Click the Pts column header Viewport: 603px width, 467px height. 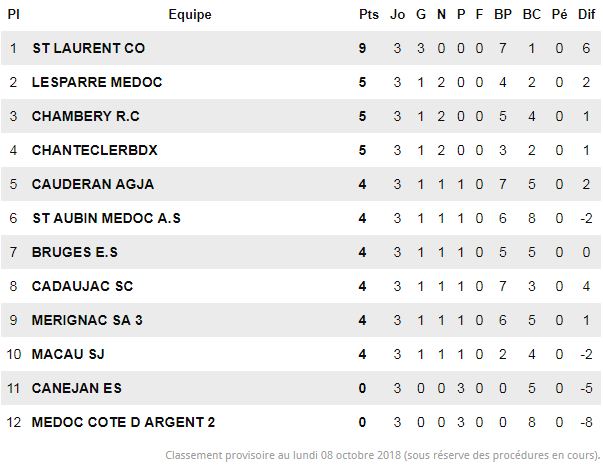click(x=369, y=14)
